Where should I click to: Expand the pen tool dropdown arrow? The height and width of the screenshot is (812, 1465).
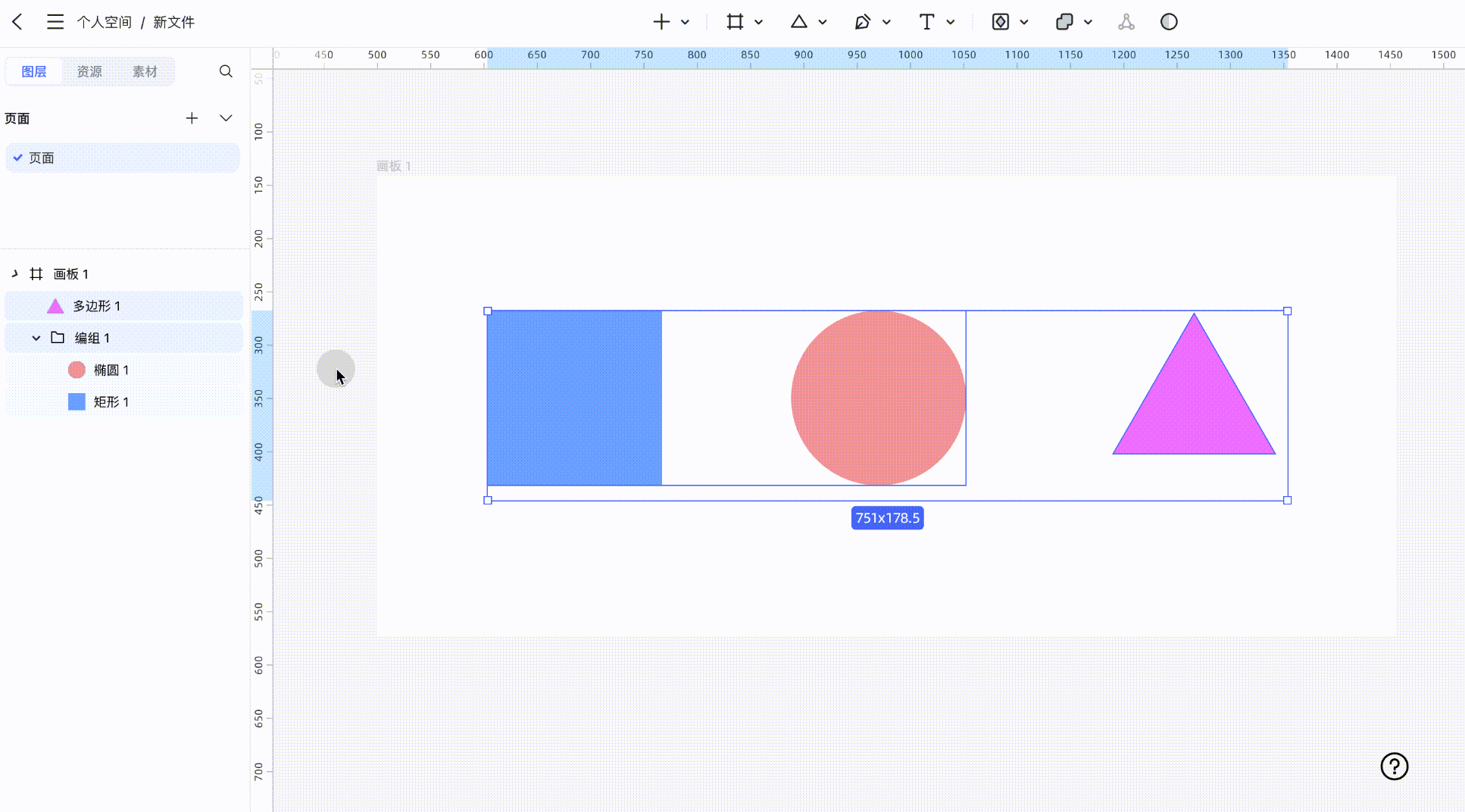coord(886,22)
